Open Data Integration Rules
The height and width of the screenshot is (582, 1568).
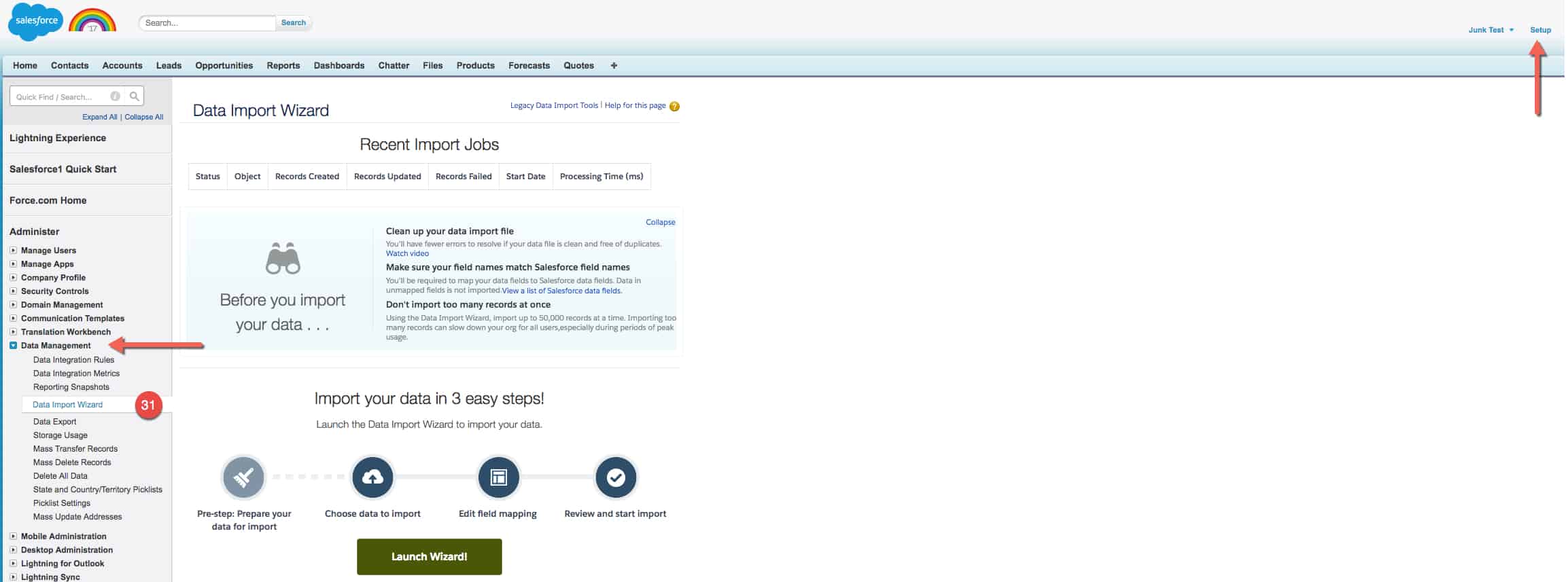[x=73, y=360]
